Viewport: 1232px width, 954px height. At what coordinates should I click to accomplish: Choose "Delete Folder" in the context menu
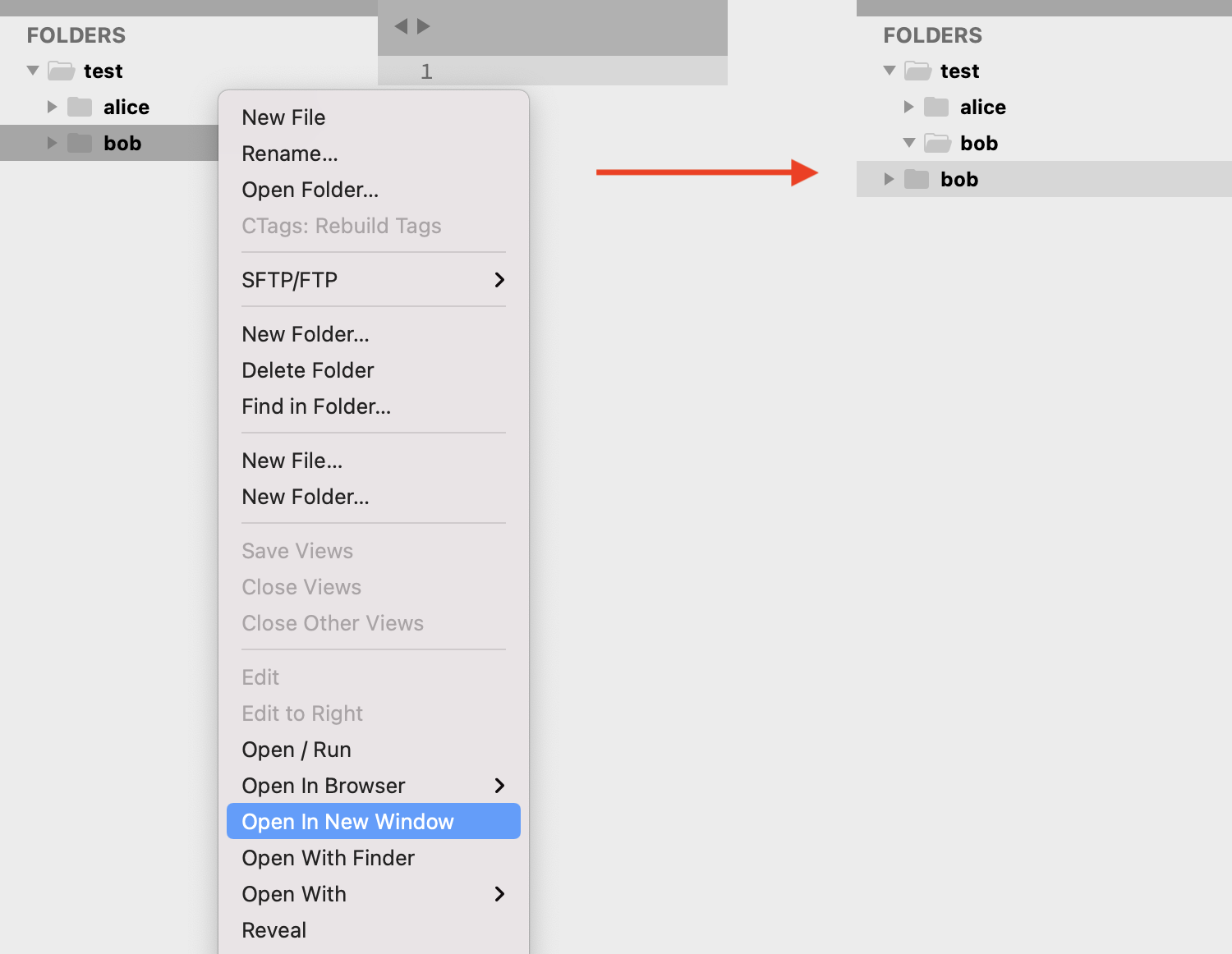(x=307, y=369)
